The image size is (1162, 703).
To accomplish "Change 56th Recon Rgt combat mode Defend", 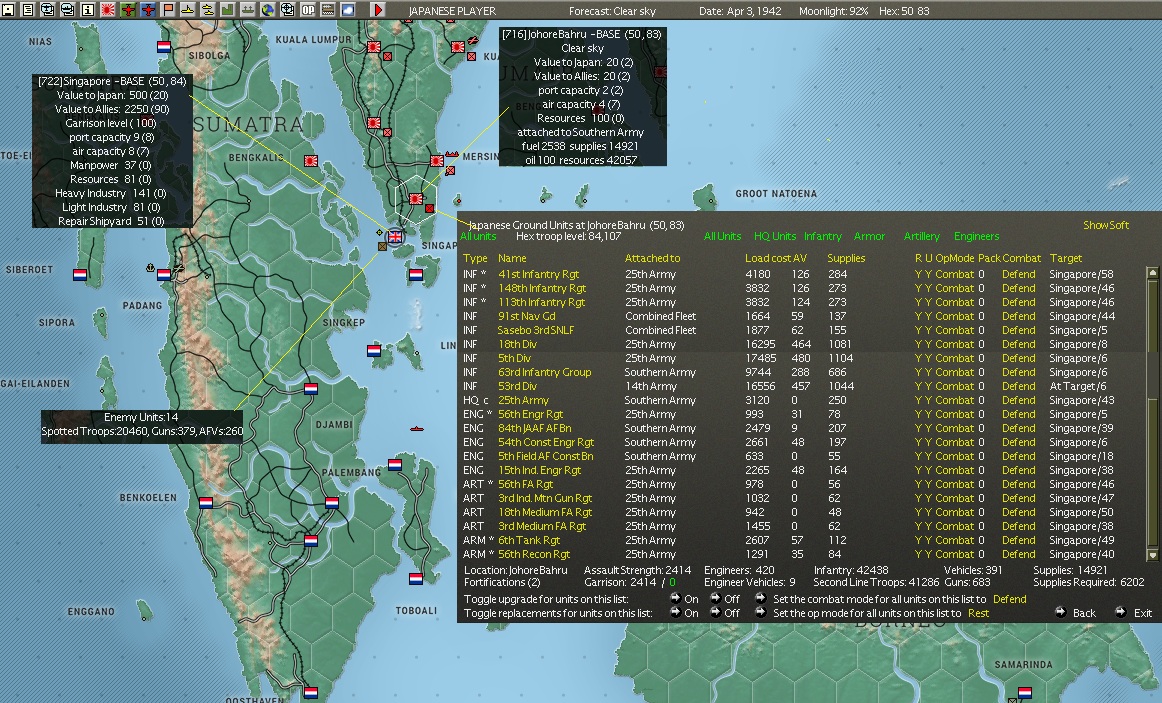I will (1018, 555).
